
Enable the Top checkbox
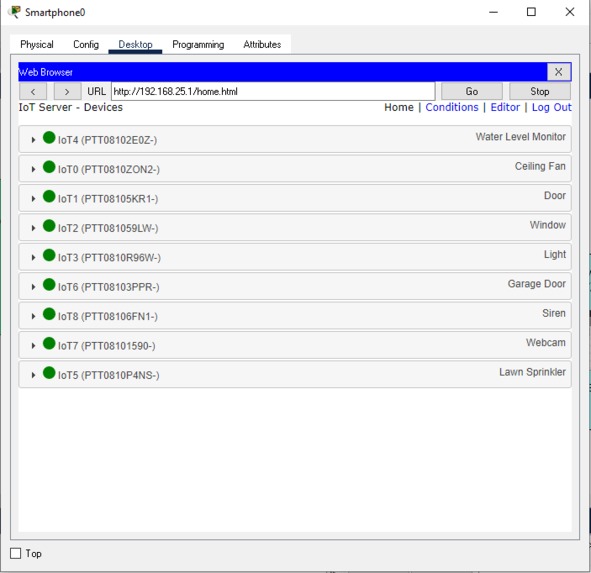pos(15,553)
